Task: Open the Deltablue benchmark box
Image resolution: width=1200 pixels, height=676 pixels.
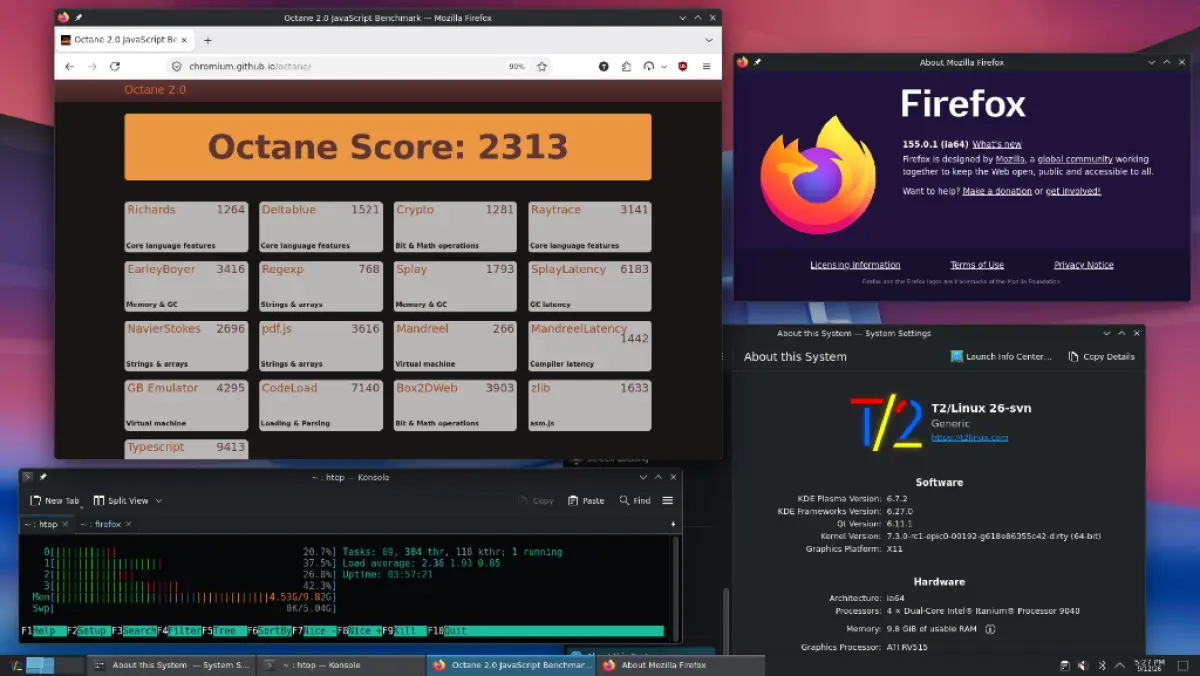Action: click(321, 227)
